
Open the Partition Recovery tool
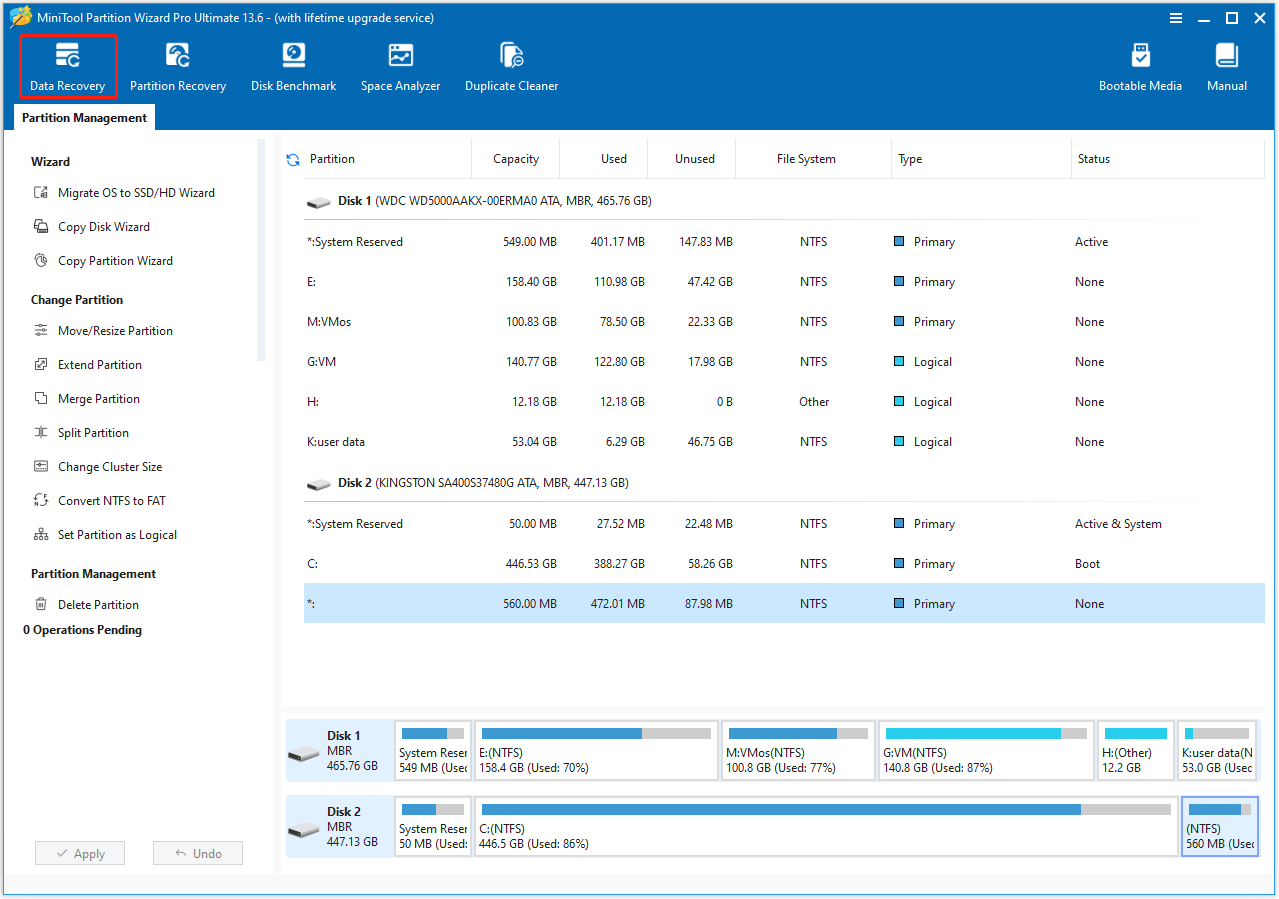pyautogui.click(x=178, y=65)
